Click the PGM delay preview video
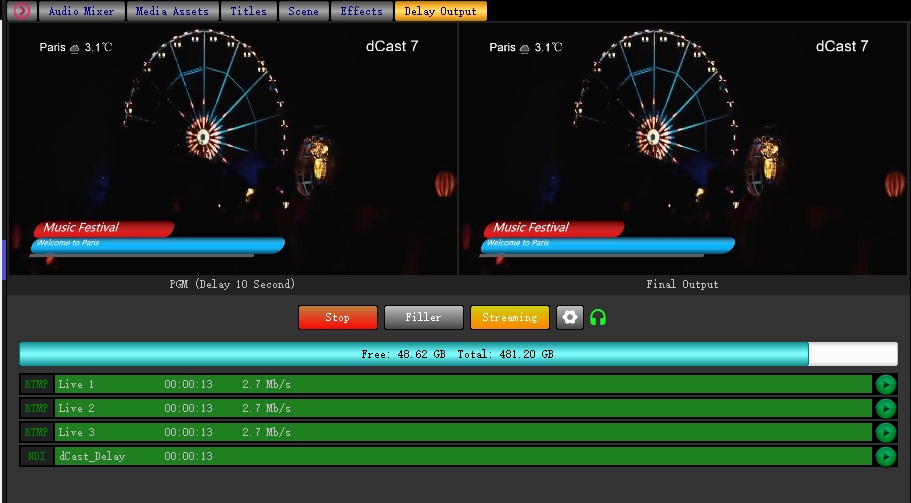Screen dimensions: 911x503 tap(232, 148)
